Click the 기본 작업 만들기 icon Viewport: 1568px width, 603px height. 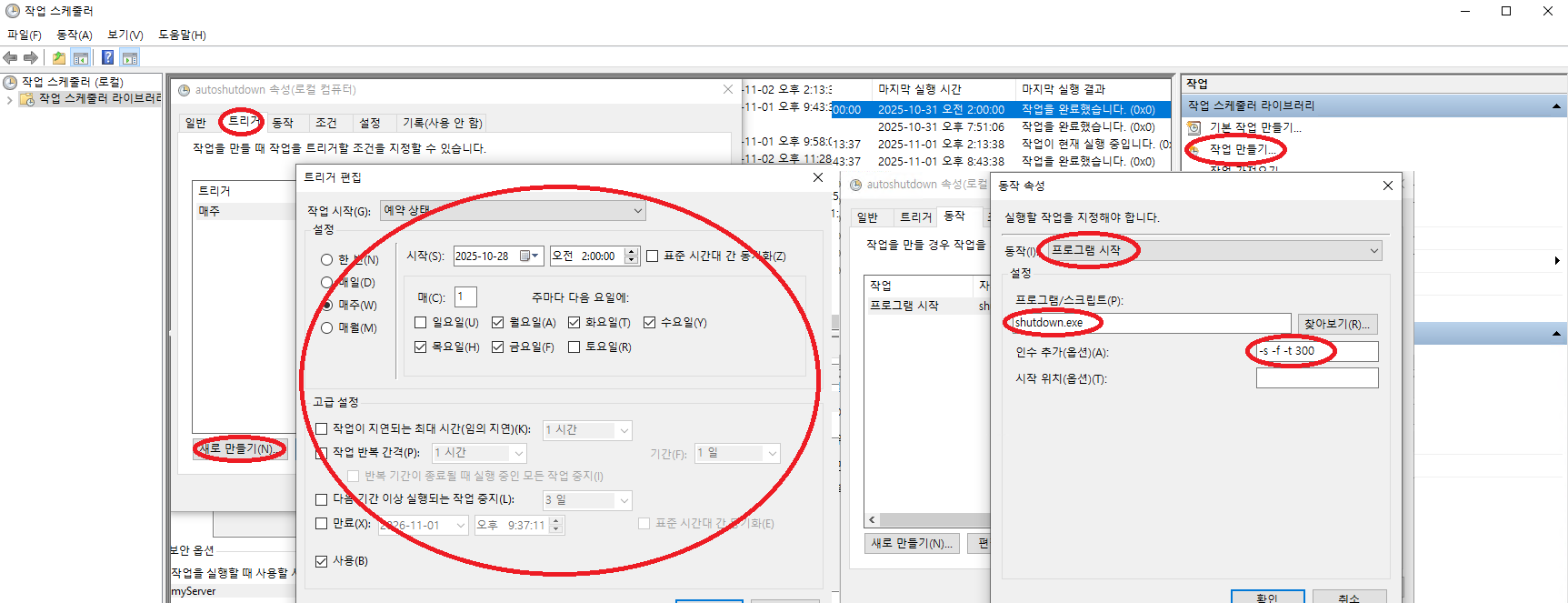(1194, 128)
